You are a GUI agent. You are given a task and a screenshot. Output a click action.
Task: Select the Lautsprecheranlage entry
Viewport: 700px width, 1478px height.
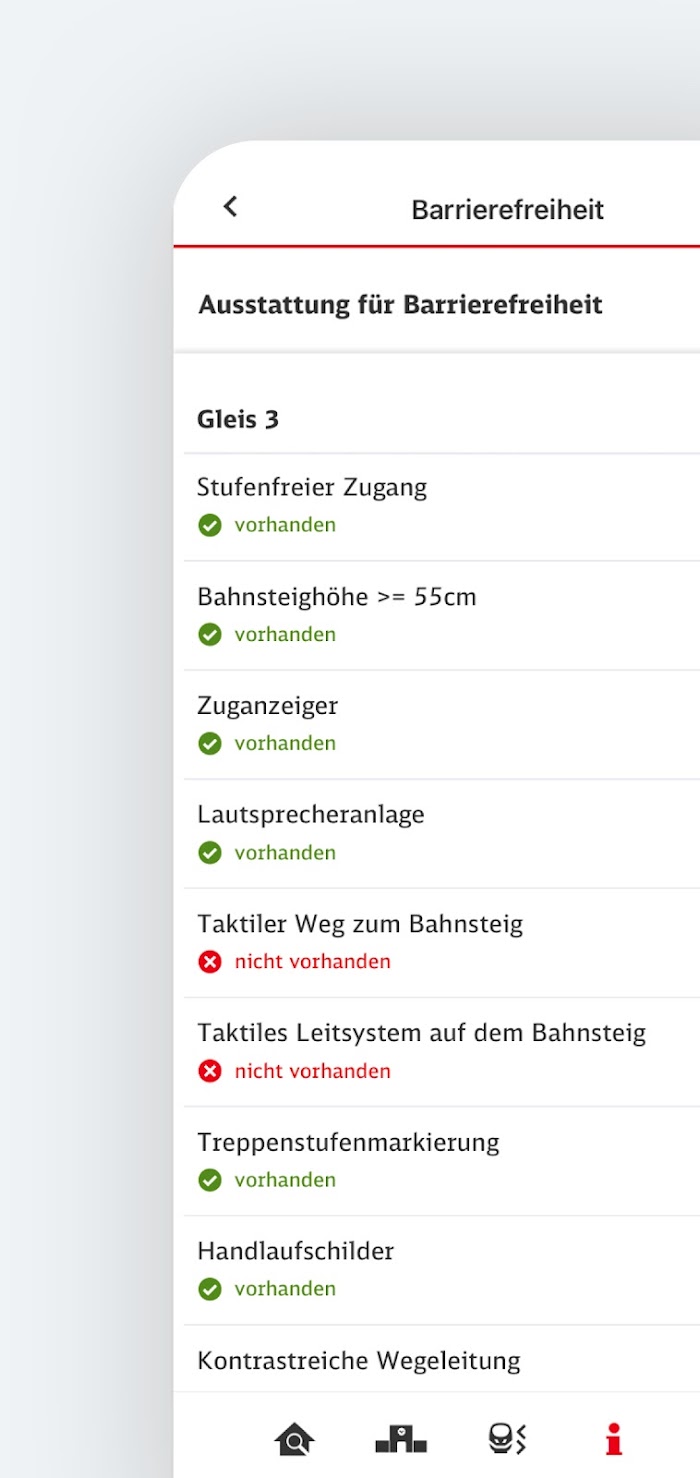(442, 834)
